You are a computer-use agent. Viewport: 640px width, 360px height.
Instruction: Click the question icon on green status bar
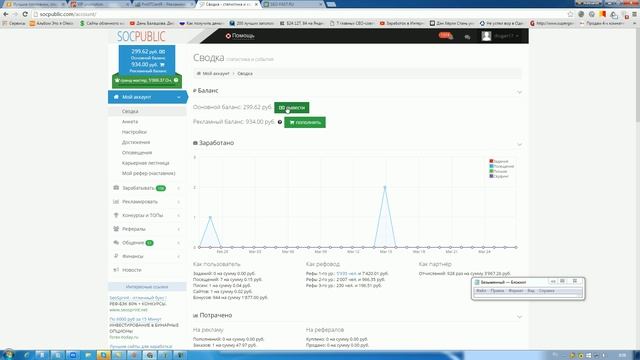point(176,80)
